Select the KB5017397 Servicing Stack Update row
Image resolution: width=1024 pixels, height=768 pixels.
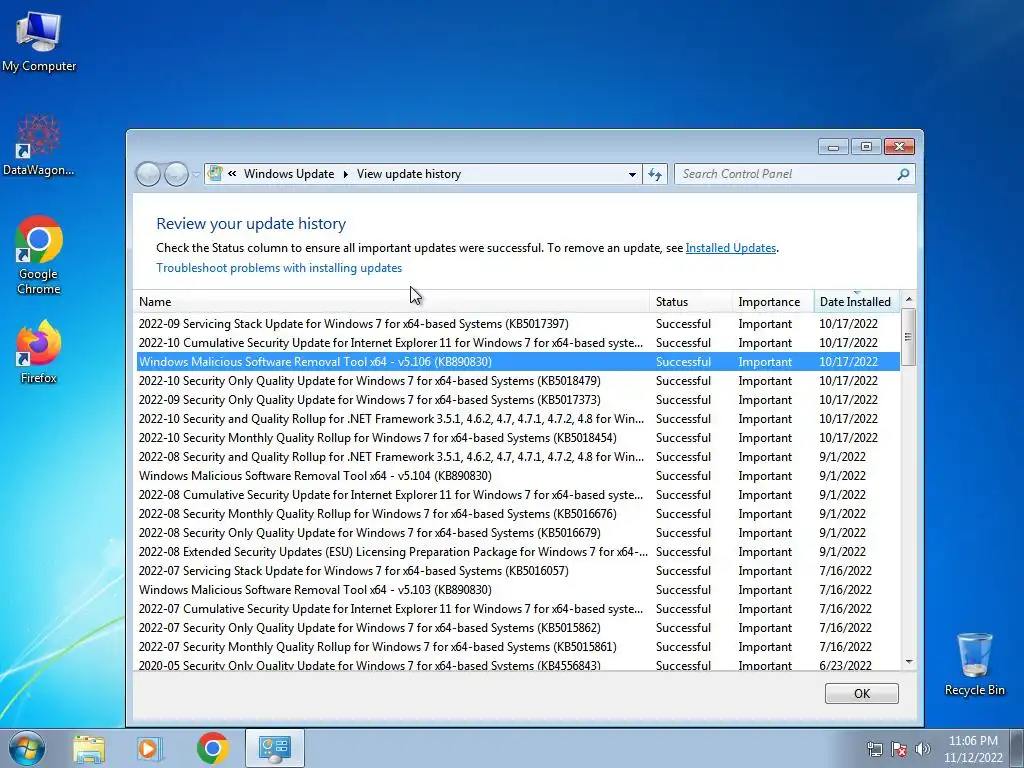point(518,324)
